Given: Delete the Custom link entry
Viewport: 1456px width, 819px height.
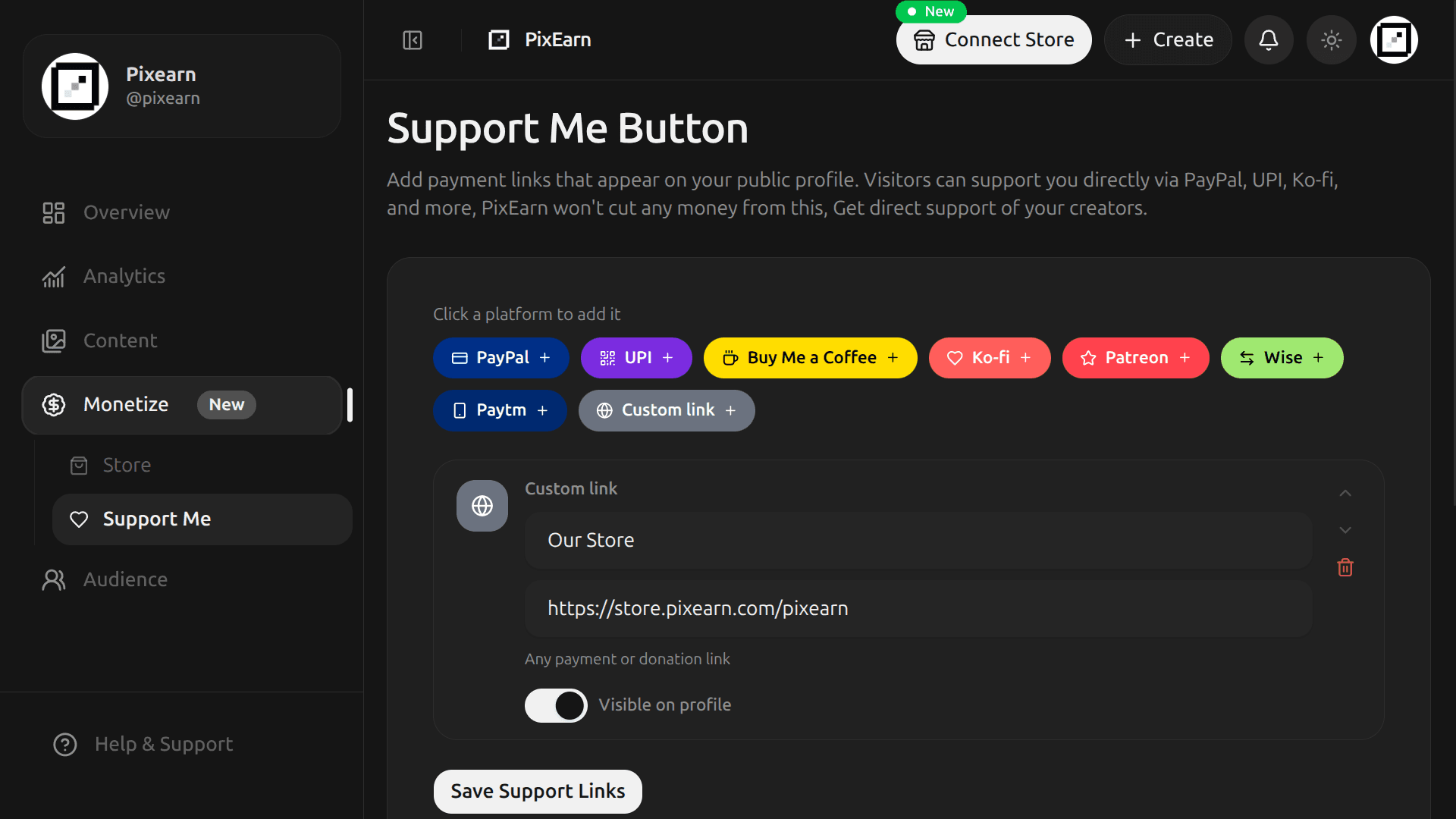Looking at the screenshot, I should pos(1345,567).
